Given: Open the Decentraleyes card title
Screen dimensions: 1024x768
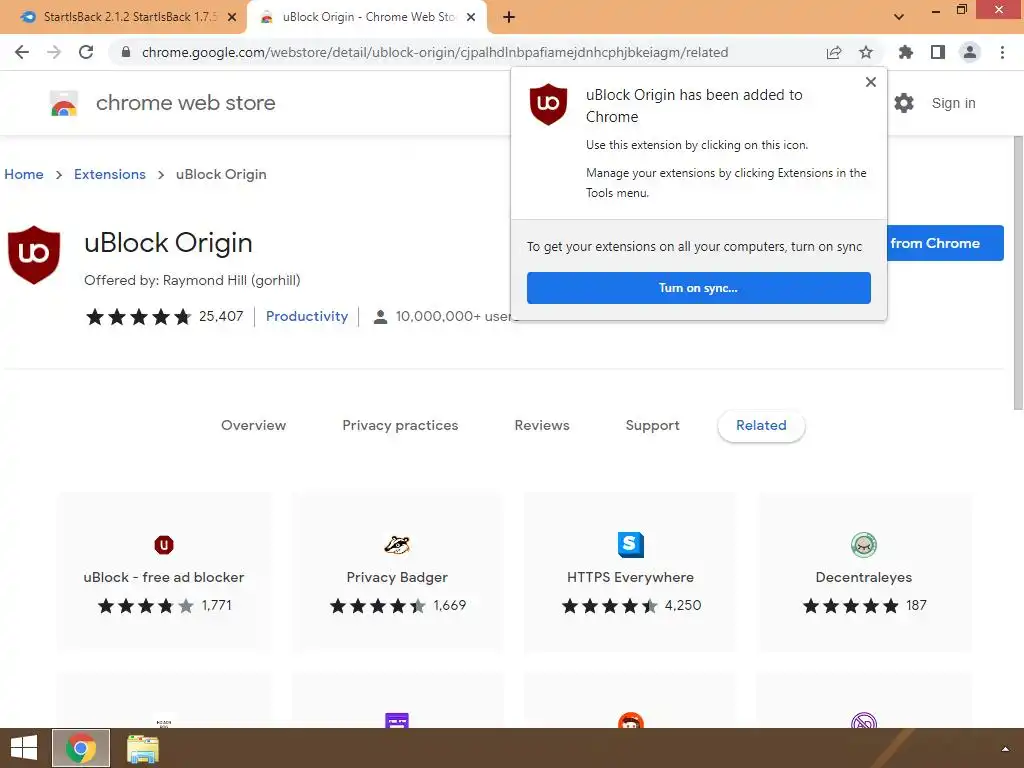Looking at the screenshot, I should [x=864, y=577].
